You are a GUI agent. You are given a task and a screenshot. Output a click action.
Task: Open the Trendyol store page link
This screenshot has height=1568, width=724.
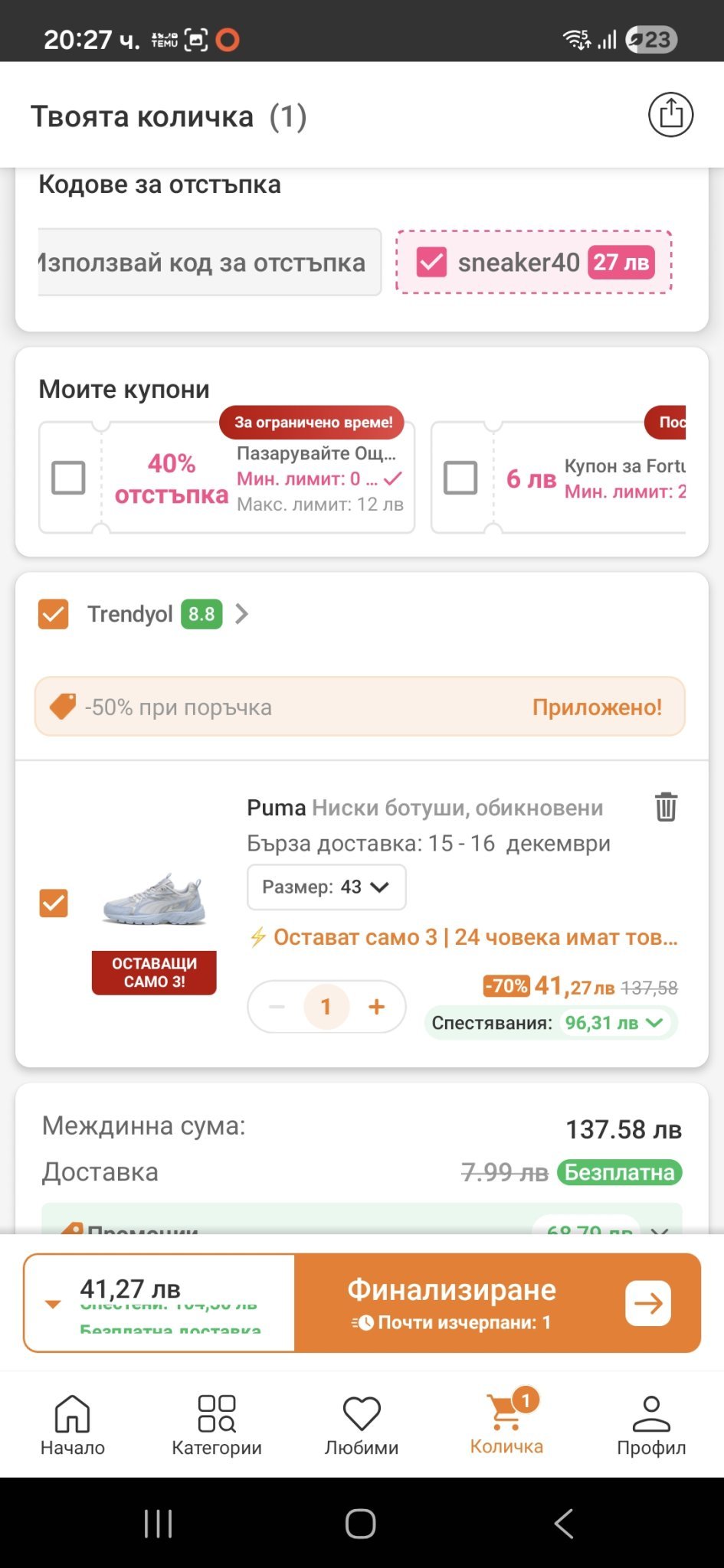242,614
